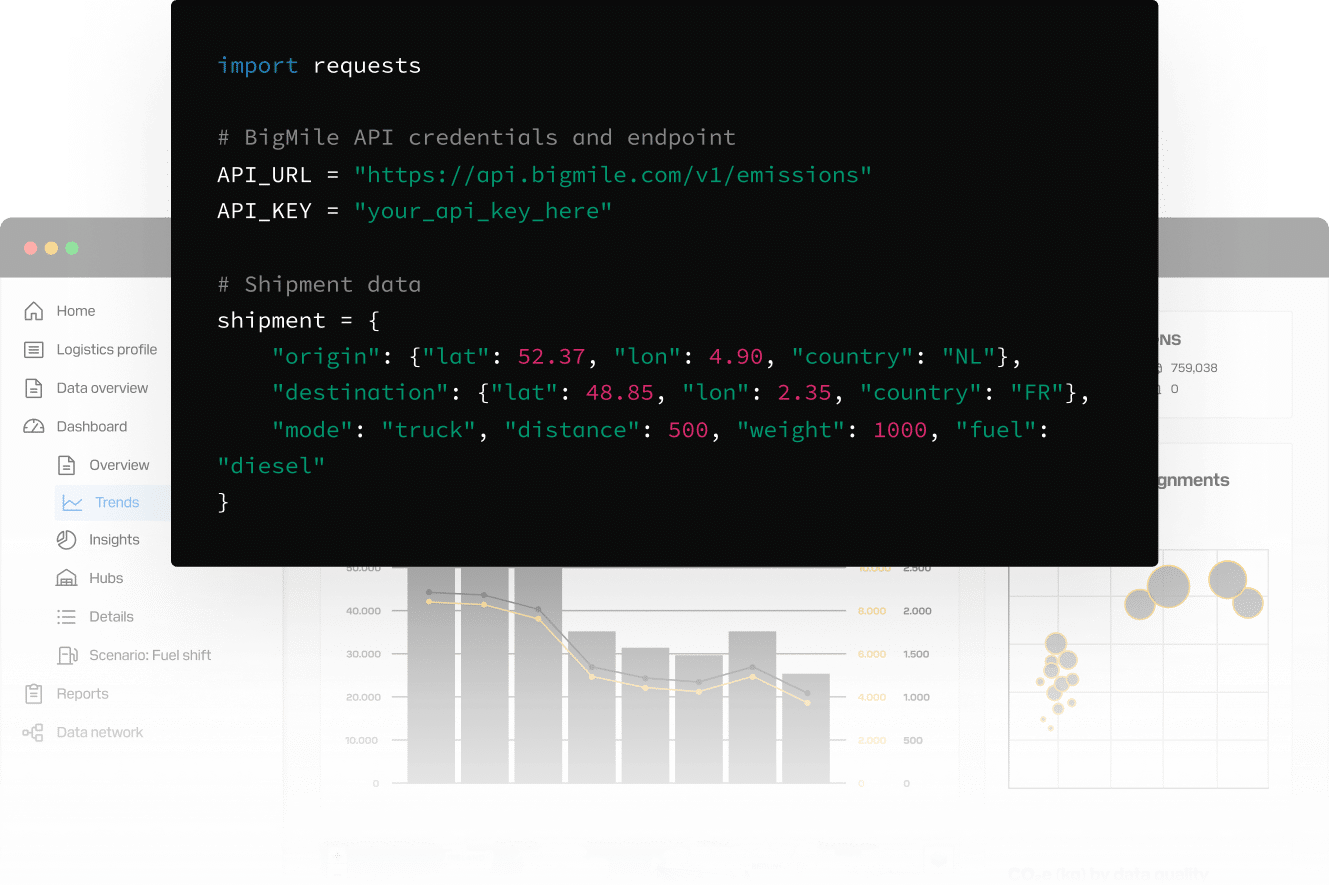
Task: Go to Data overview
Action: tap(102, 388)
